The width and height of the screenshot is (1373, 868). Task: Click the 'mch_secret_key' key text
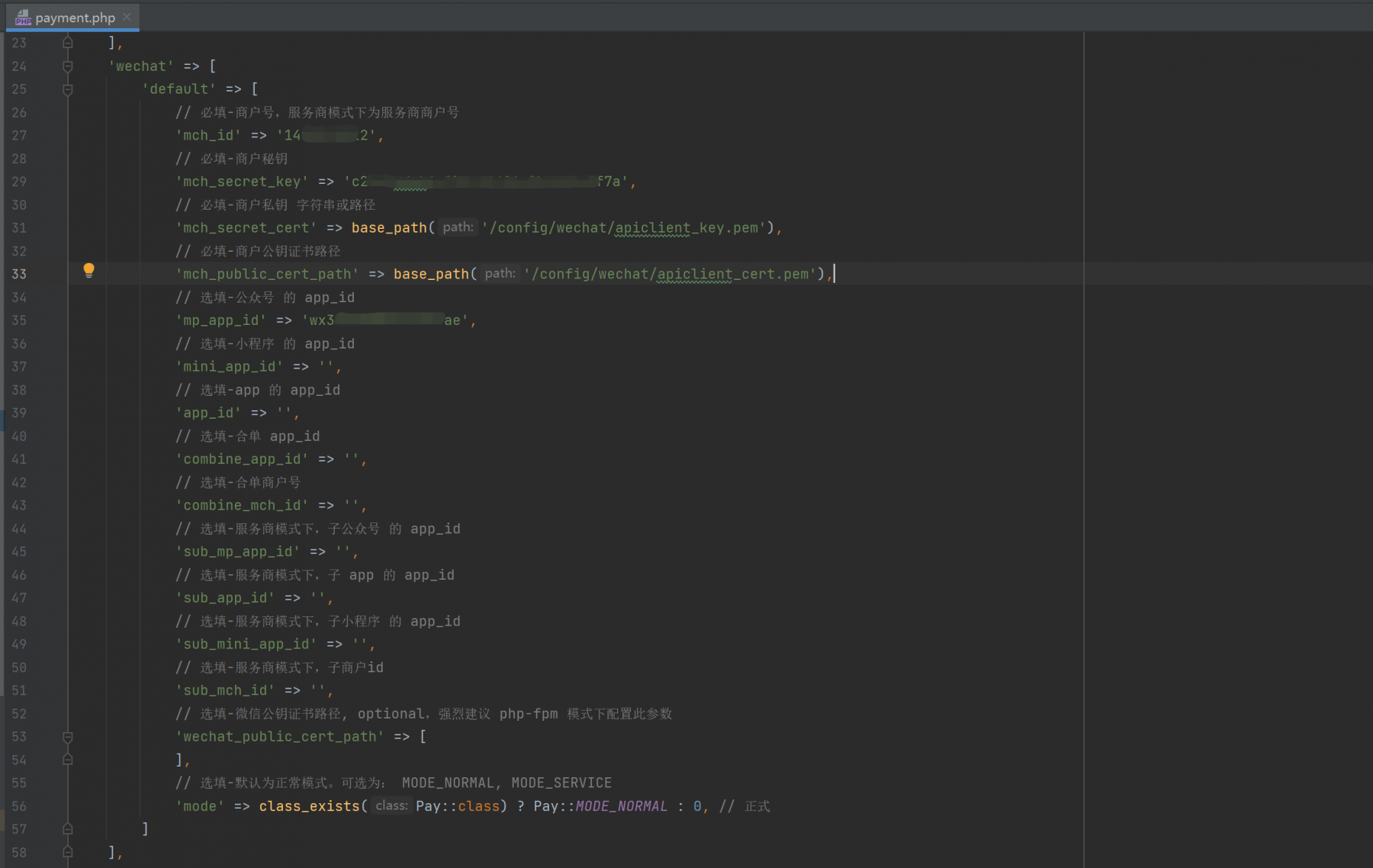[x=242, y=182]
